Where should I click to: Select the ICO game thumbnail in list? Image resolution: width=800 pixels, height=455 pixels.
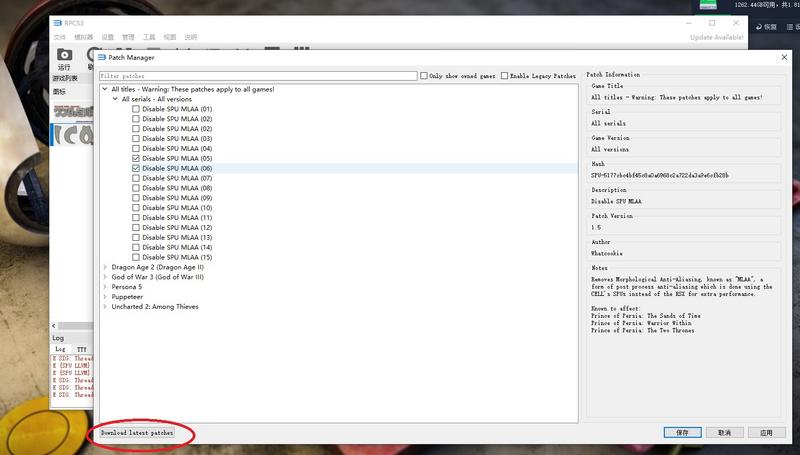click(73, 135)
